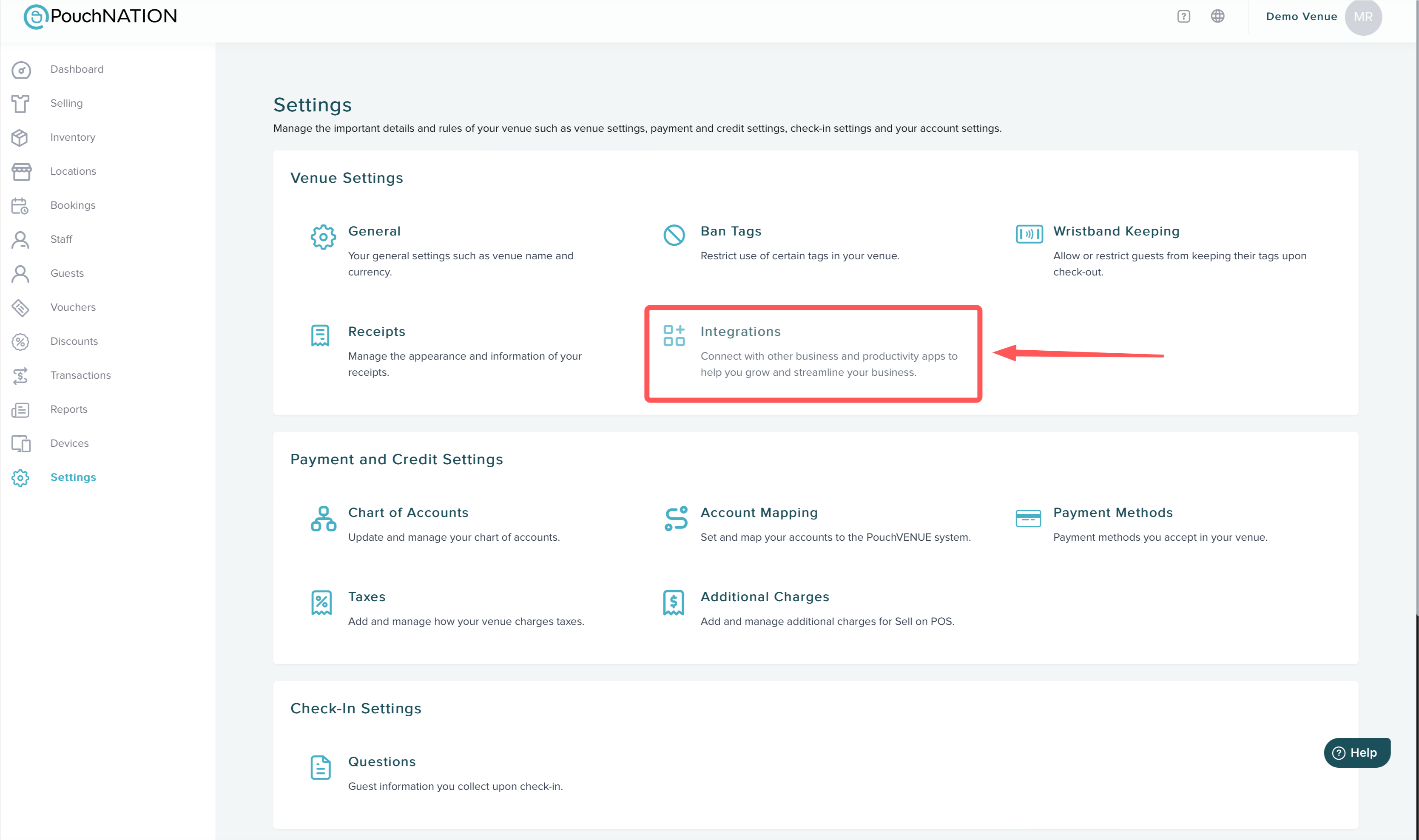Click the floating Help button
This screenshot has width=1419, height=840.
[x=1357, y=752]
